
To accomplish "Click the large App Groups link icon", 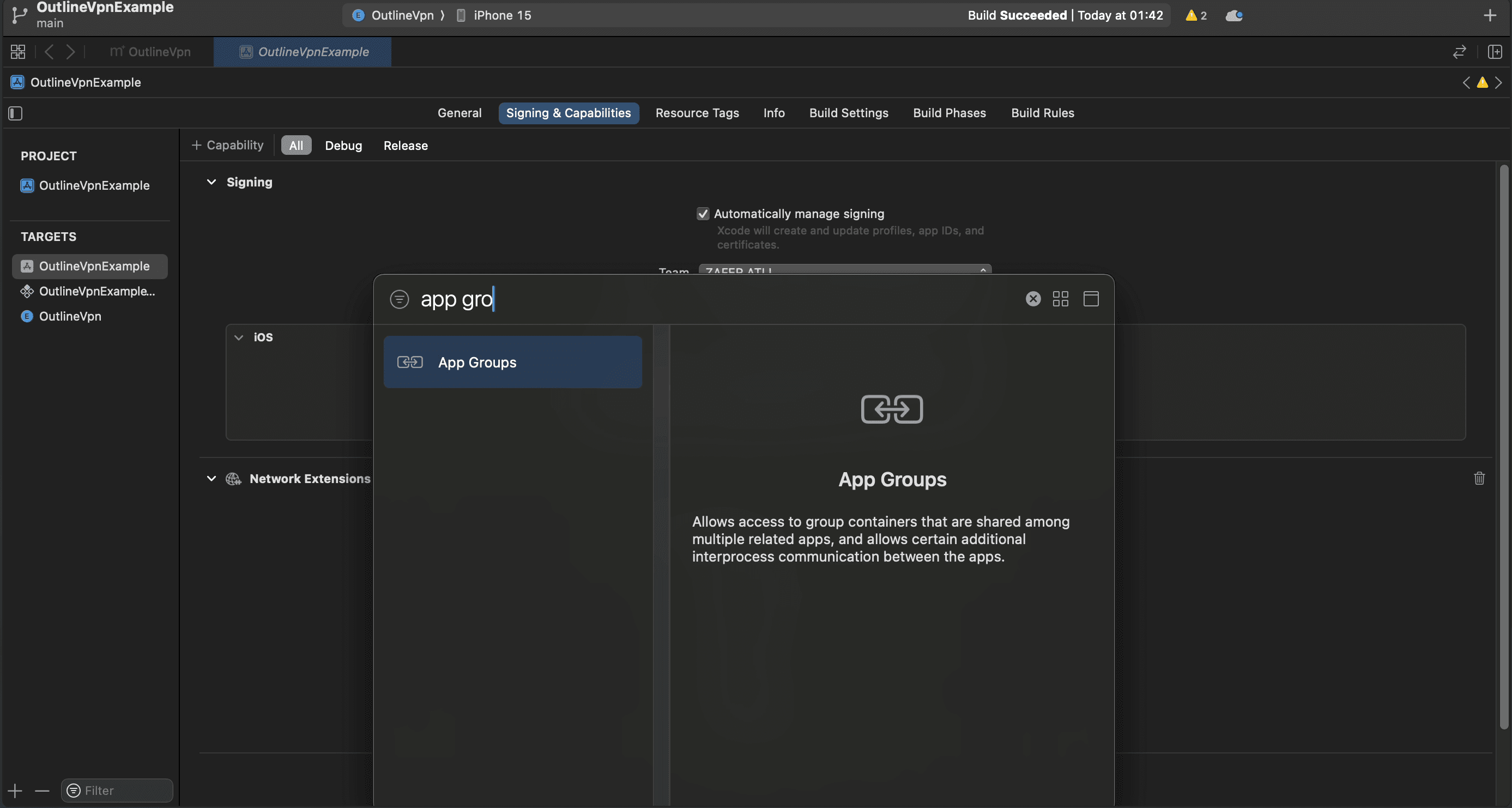I will pyautogui.click(x=892, y=409).
